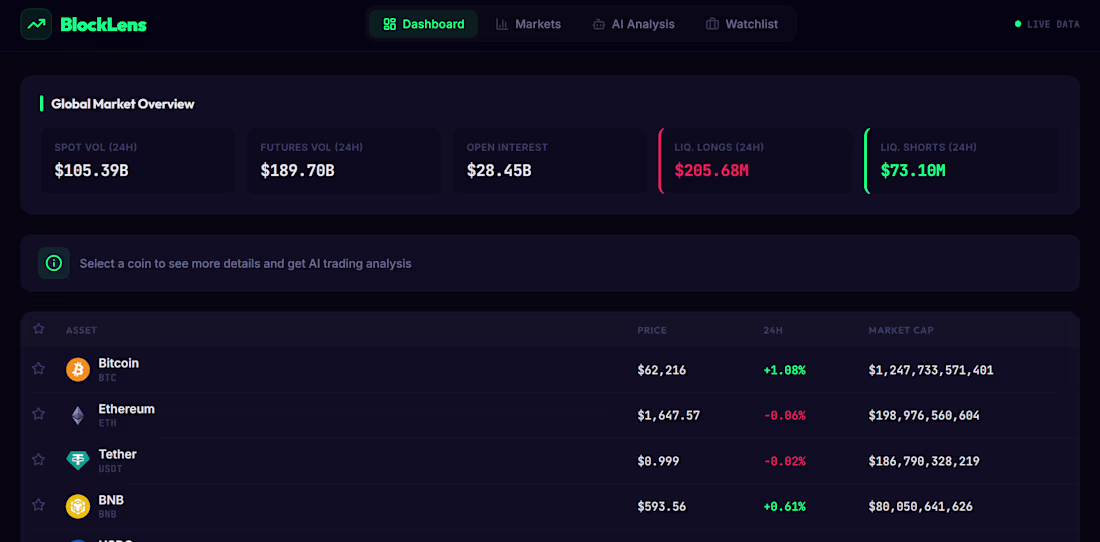Star BNB to add to watchlist
1100x542 pixels.
coord(39,505)
